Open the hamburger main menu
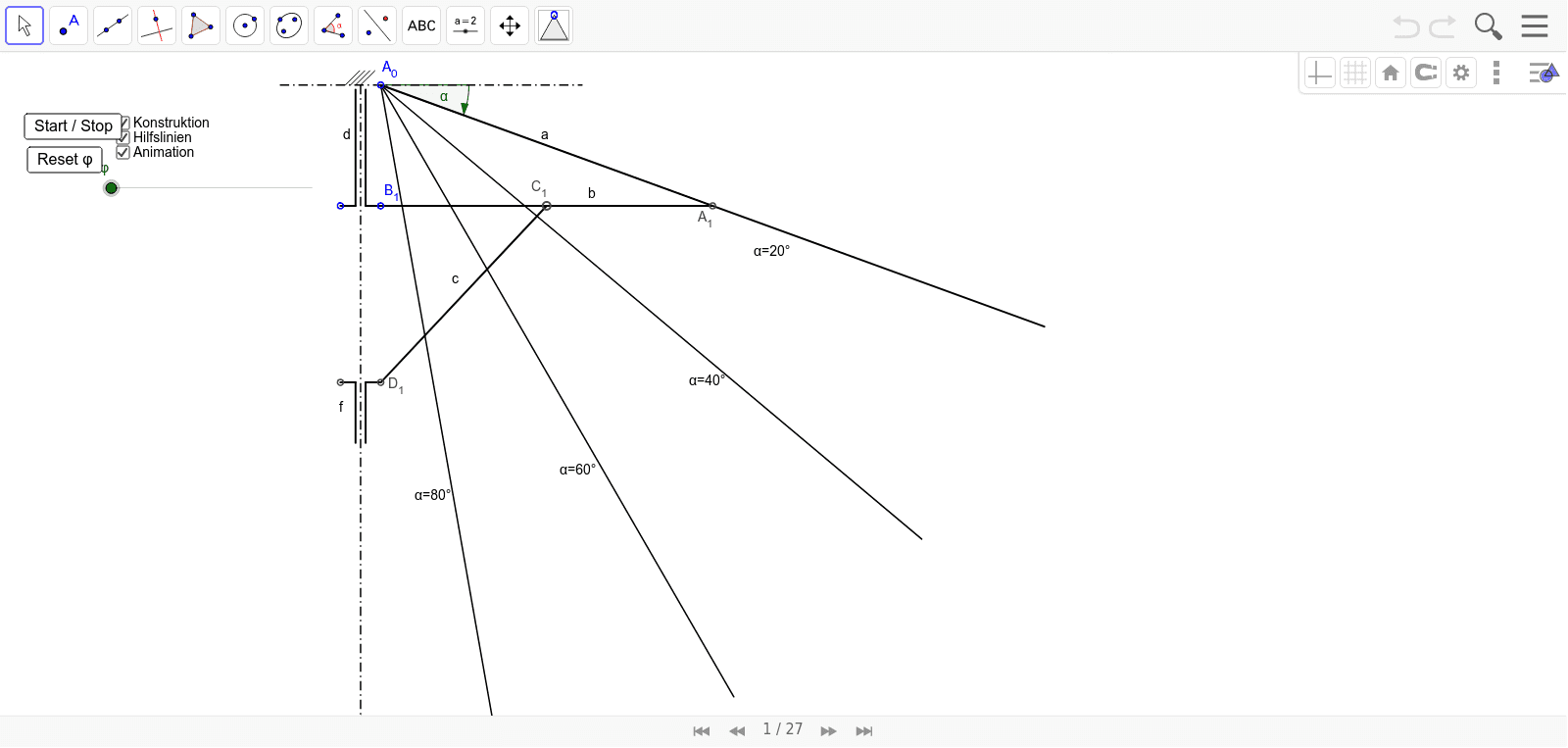The height and width of the screenshot is (748, 1568). [x=1535, y=26]
